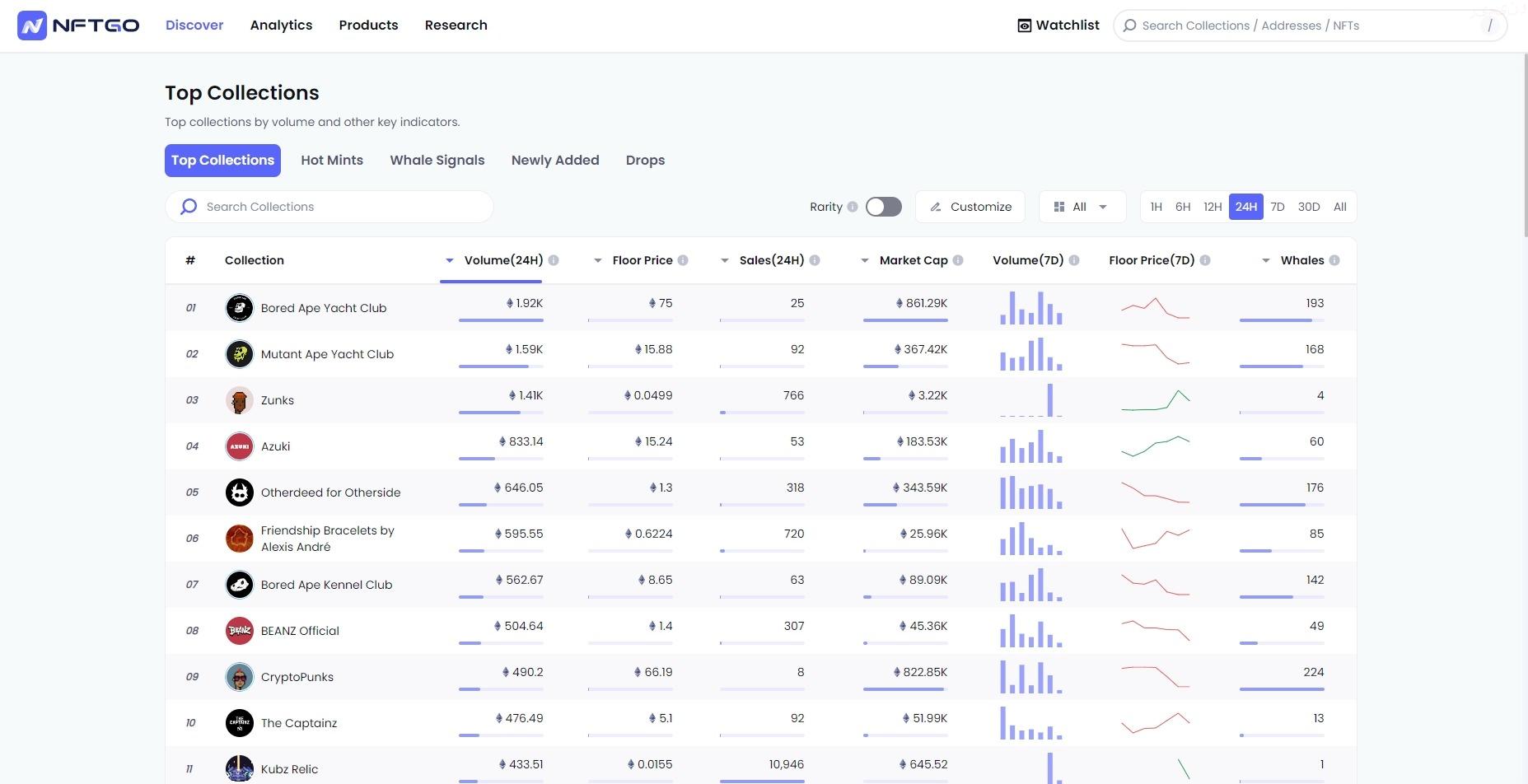Open the Watchlist link
The image size is (1528, 784).
pyautogui.click(x=1058, y=26)
